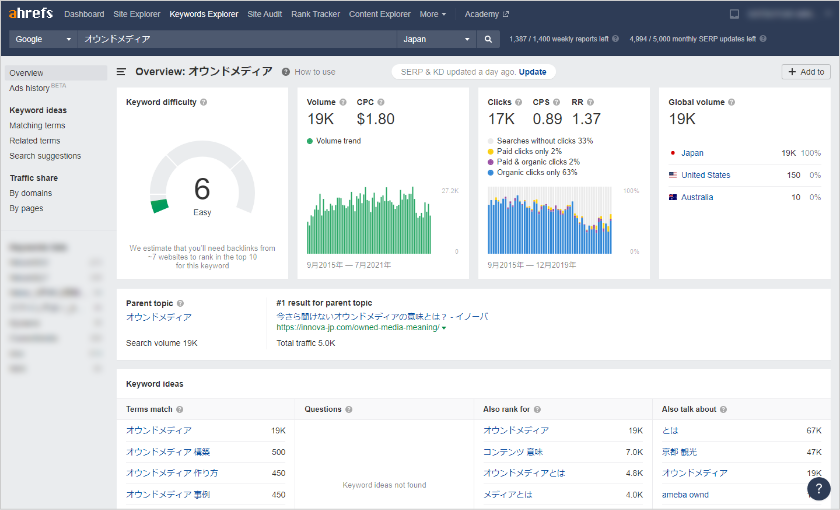Open Traffic share By domains

[x=31, y=193]
